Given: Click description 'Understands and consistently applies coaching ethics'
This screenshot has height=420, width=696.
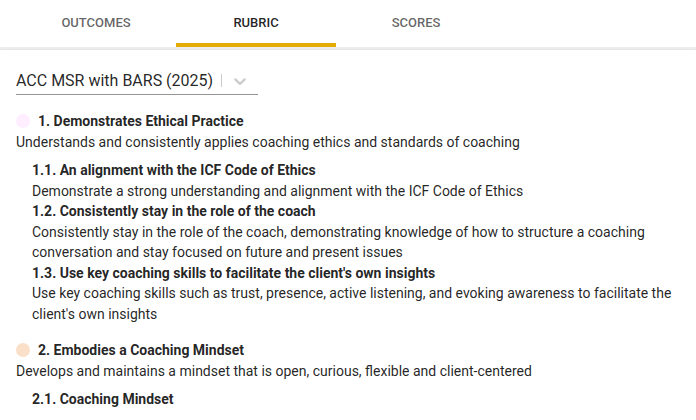Looking at the screenshot, I should tap(268, 142).
